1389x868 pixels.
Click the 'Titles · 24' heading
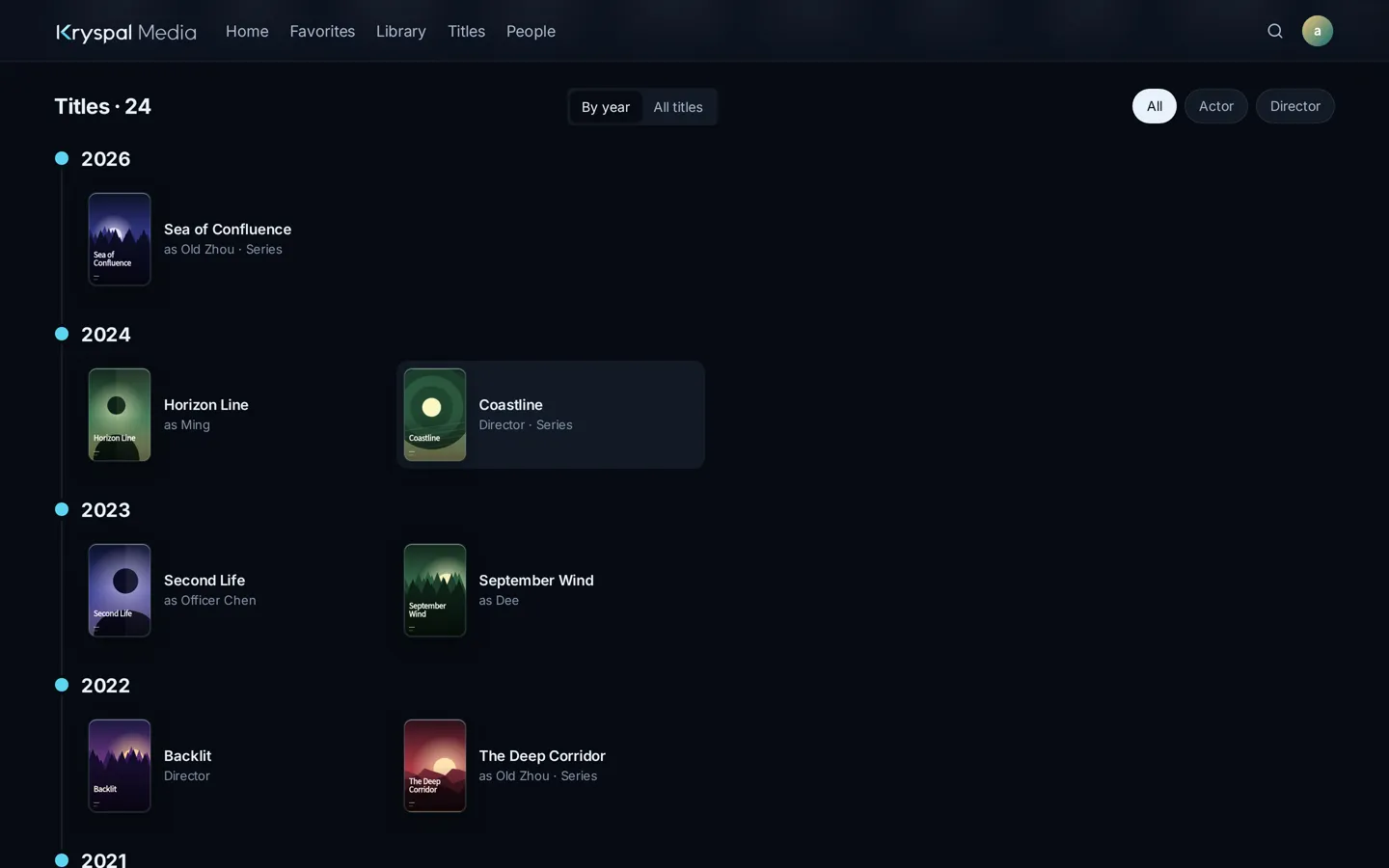[103, 106]
